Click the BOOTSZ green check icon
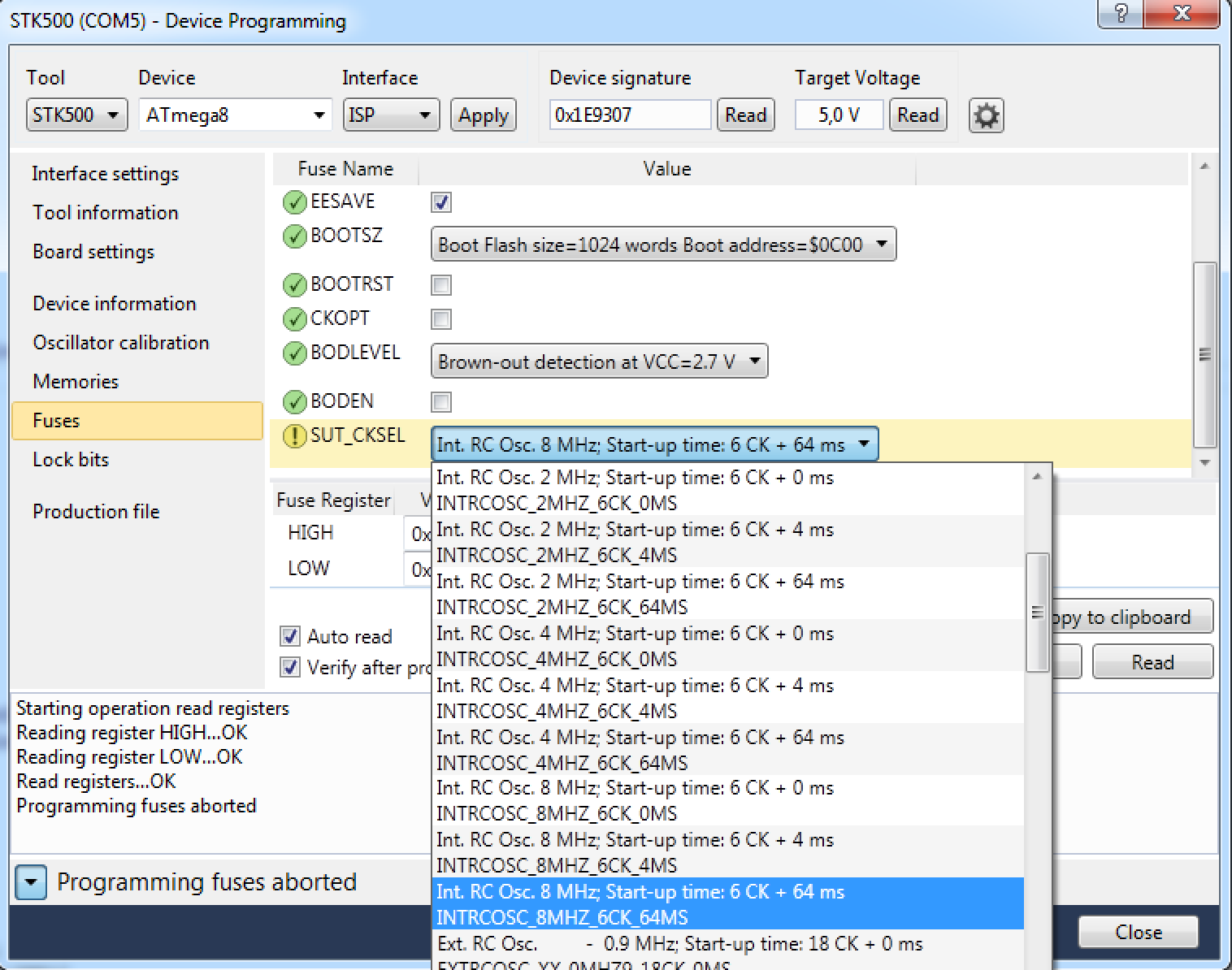The image size is (1232, 970). coord(294,236)
